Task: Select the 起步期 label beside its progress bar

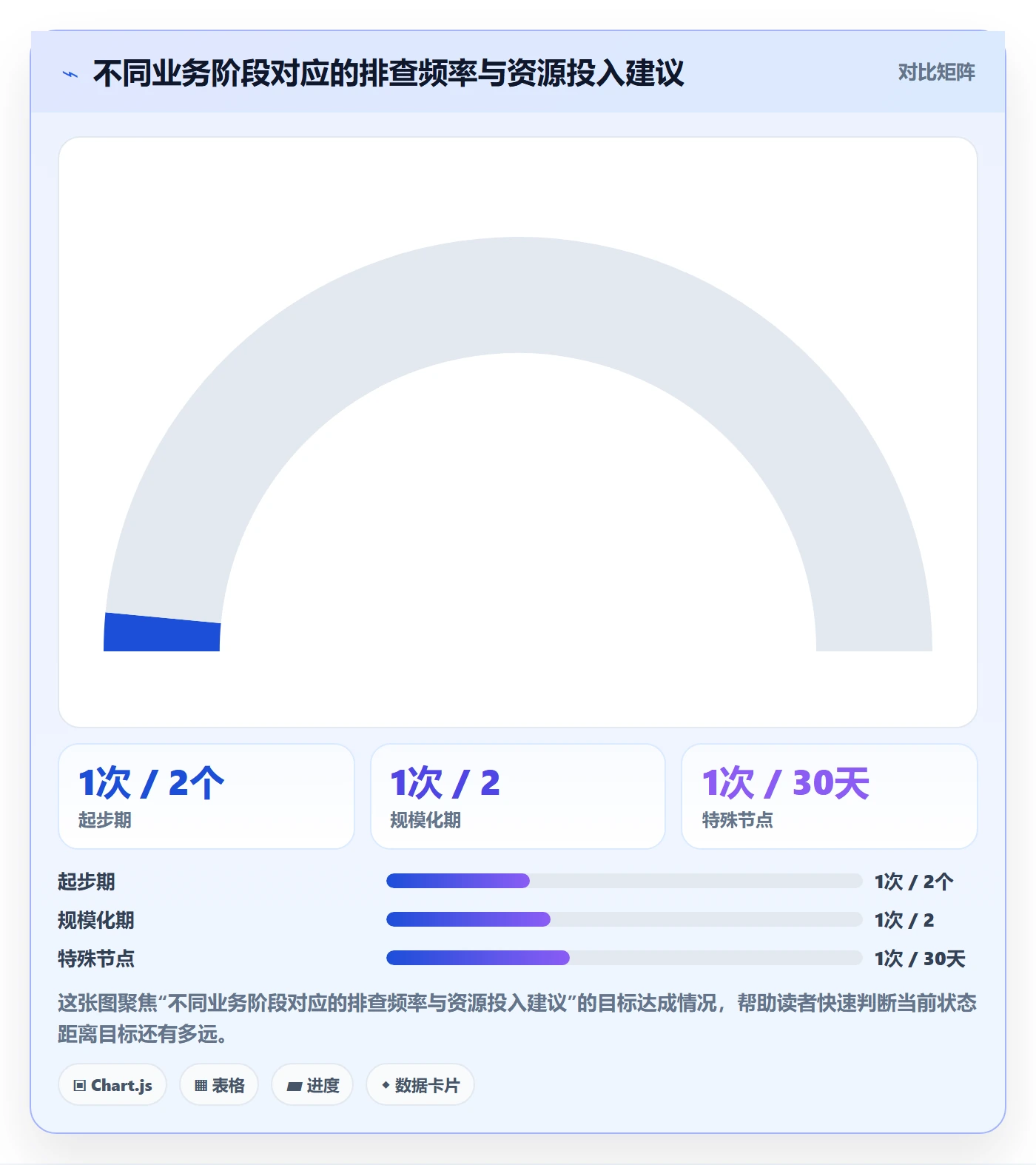Action: [x=87, y=882]
